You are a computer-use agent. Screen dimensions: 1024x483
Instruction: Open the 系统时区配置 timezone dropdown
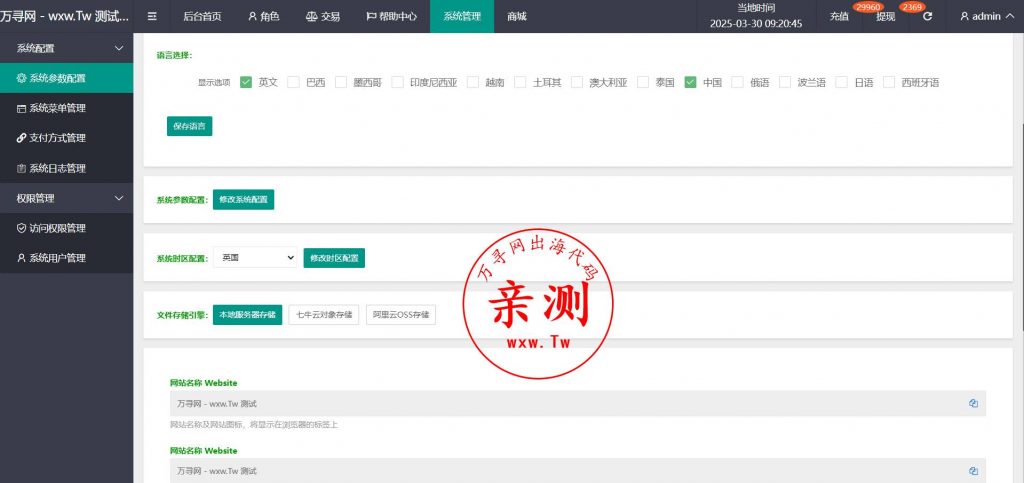coord(255,258)
